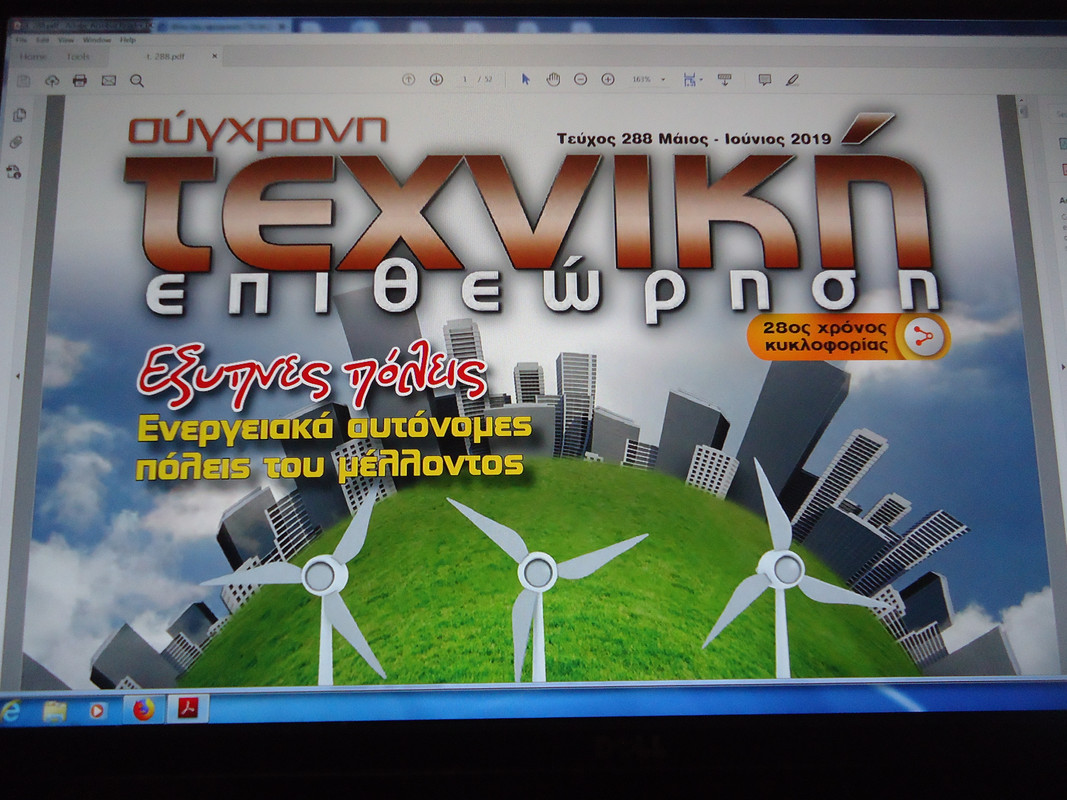Zoom in with the plus icon

pos(608,80)
